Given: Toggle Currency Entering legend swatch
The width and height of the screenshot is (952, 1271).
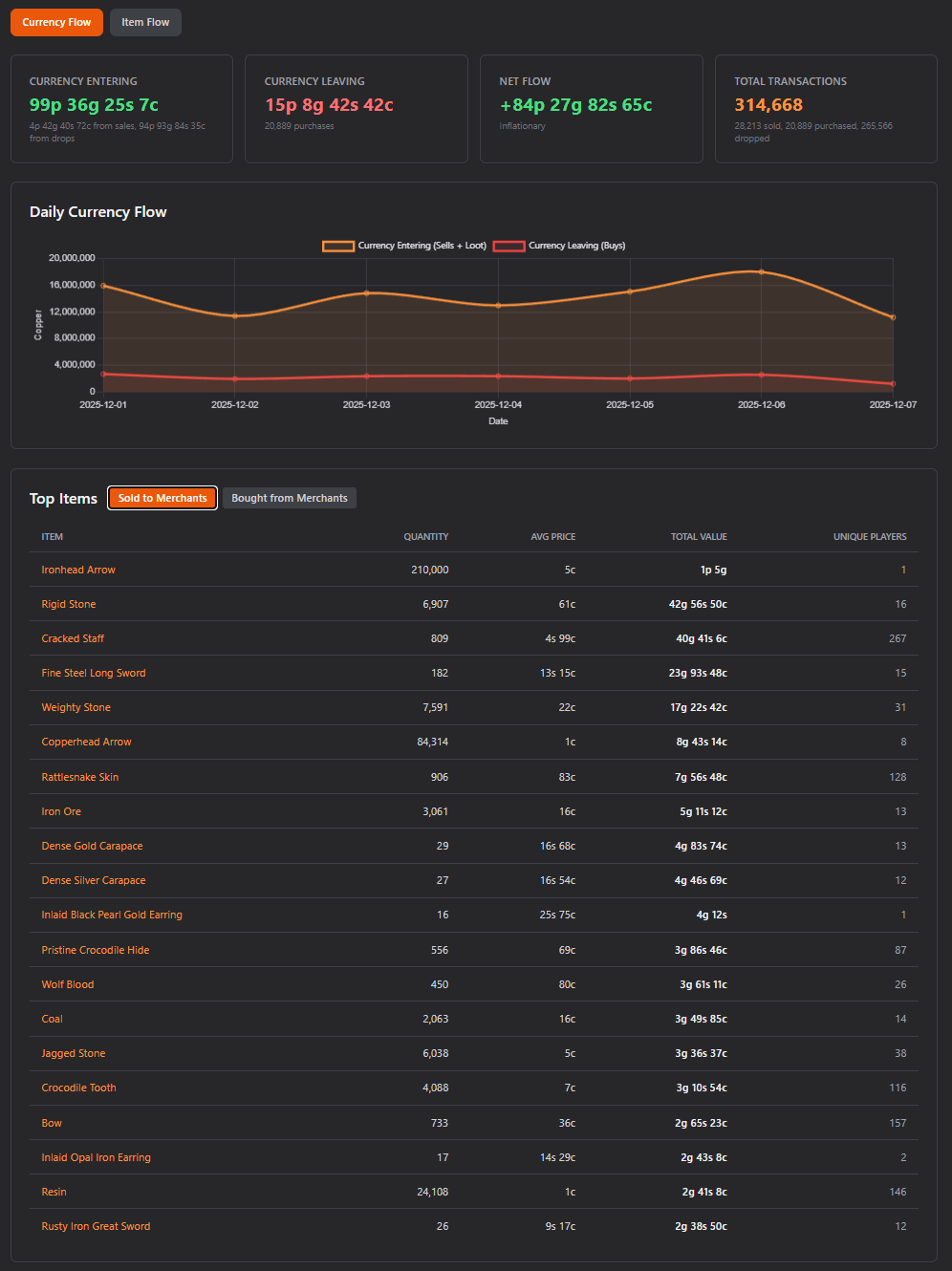Looking at the screenshot, I should point(338,246).
